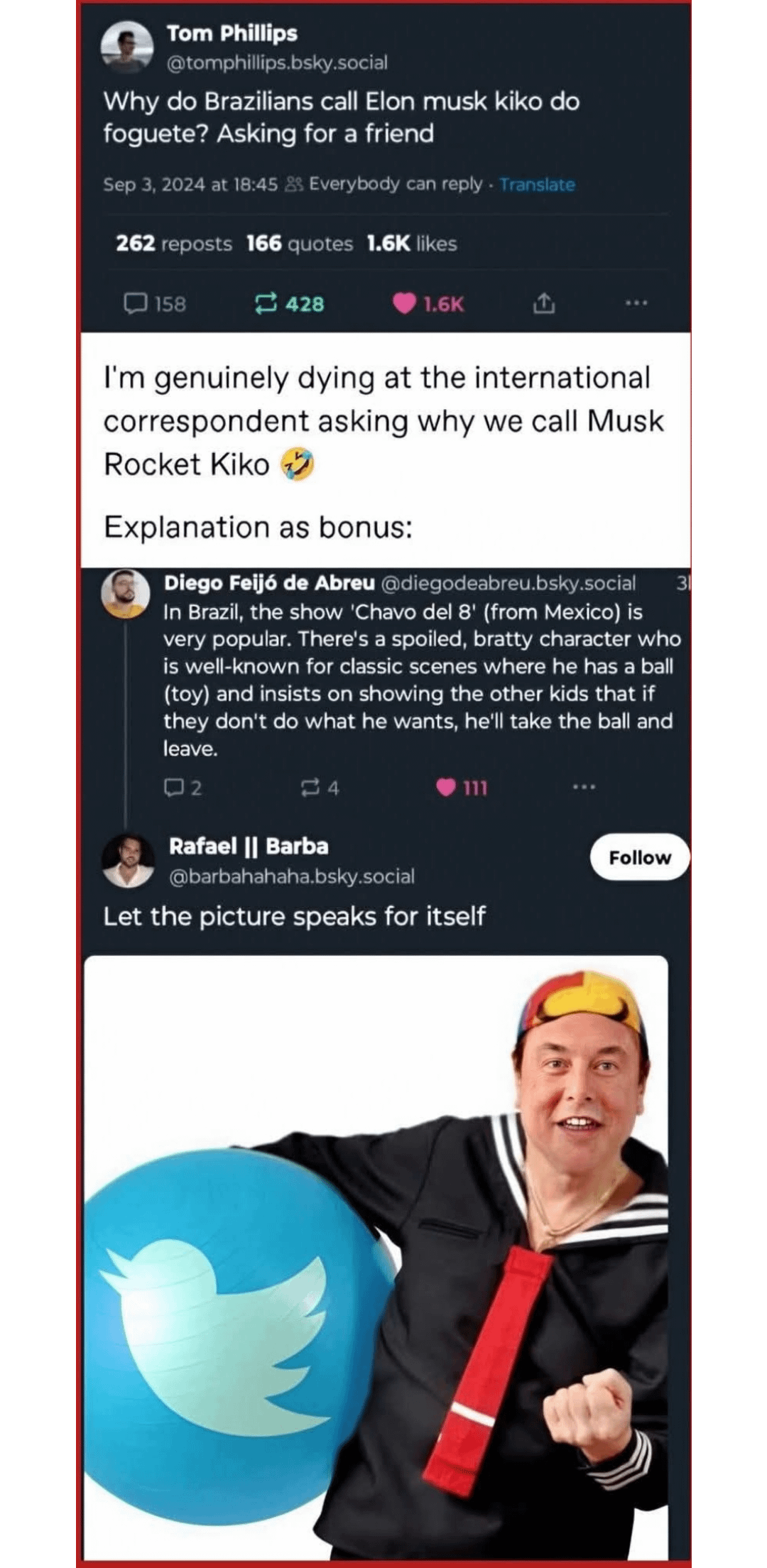Image resolution: width=767 pixels, height=1568 pixels.
Task: Click the Translate link
Action: tap(537, 185)
